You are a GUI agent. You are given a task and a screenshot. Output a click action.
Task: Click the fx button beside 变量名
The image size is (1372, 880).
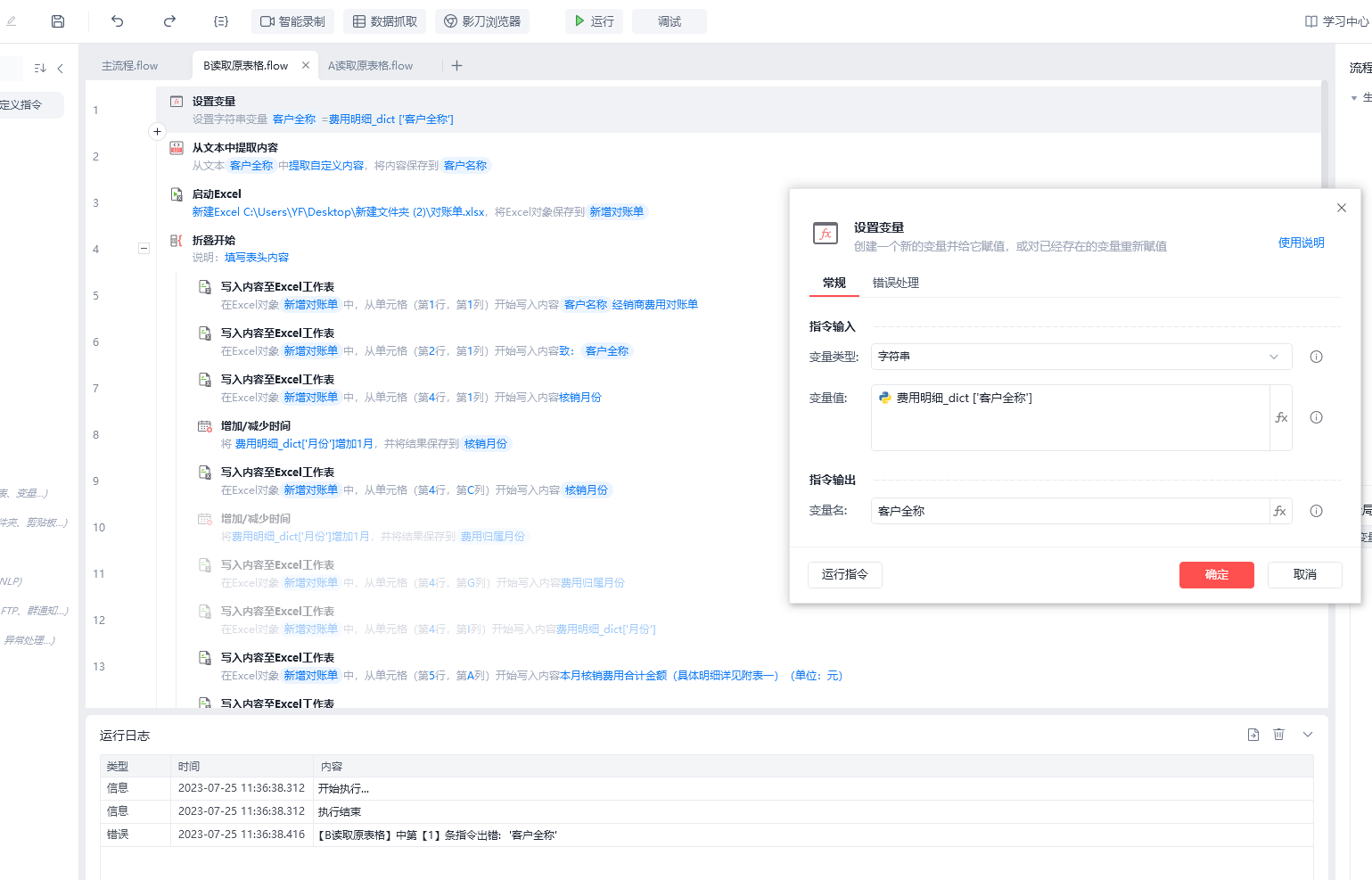pyautogui.click(x=1280, y=511)
